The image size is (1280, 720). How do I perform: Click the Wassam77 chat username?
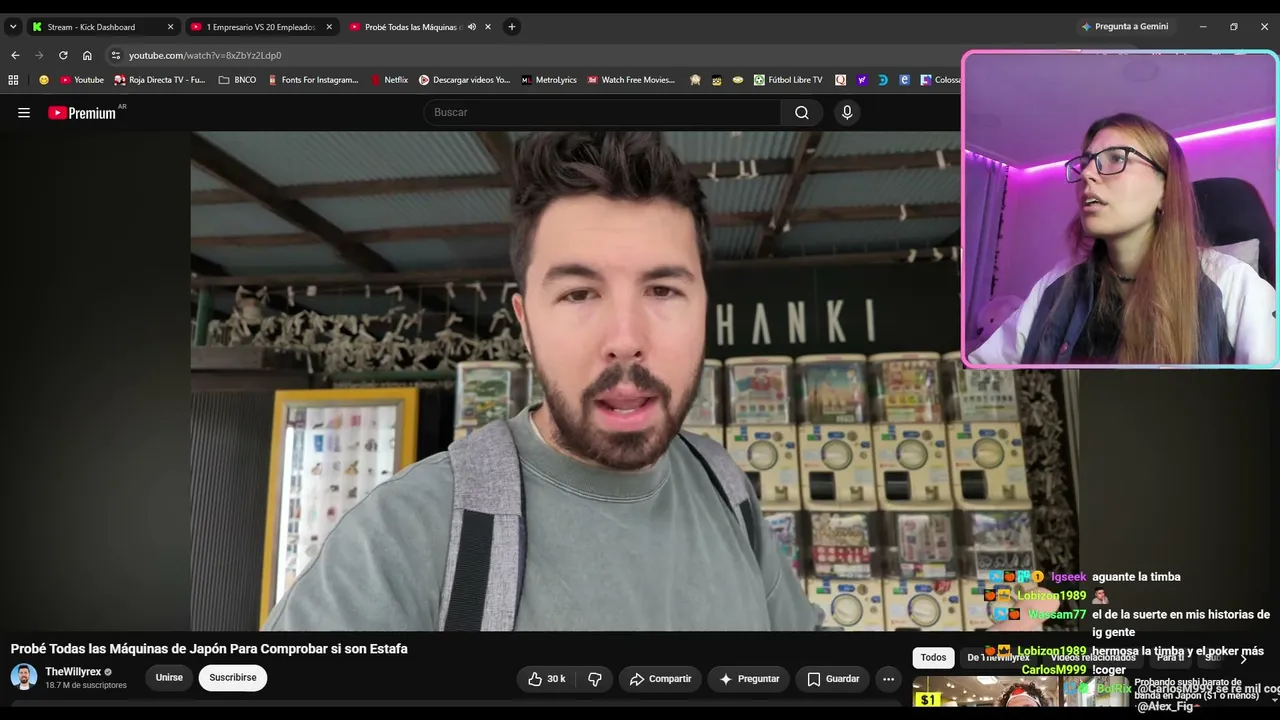click(1057, 615)
